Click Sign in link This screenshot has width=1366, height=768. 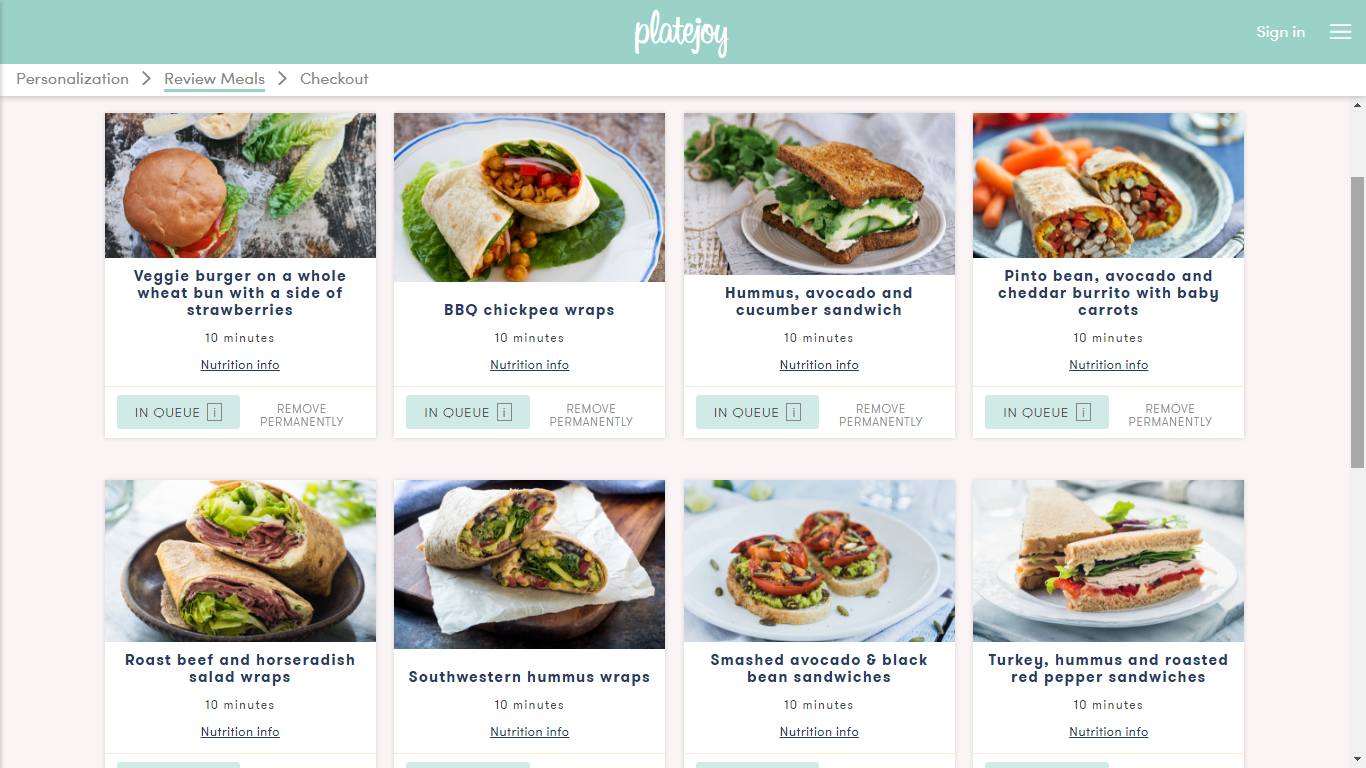(1280, 32)
